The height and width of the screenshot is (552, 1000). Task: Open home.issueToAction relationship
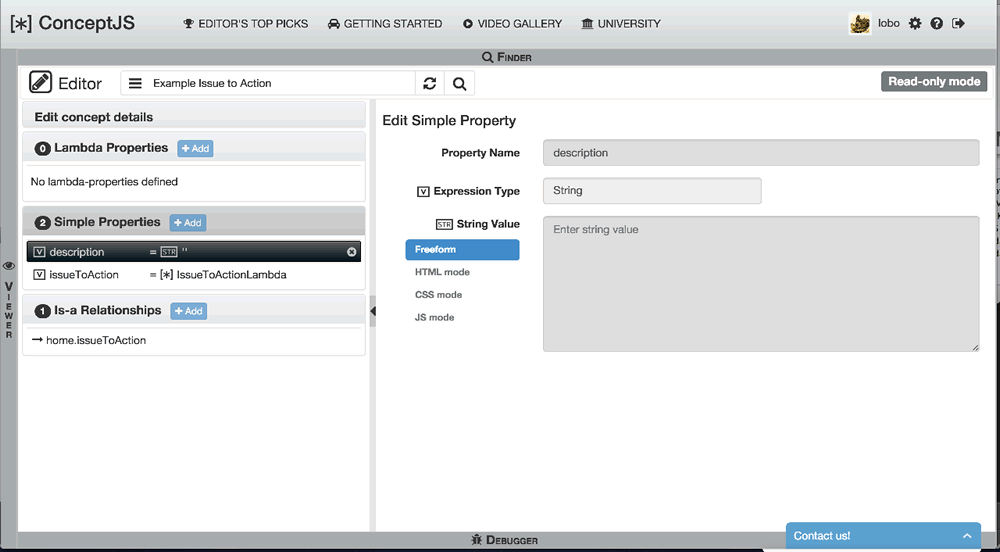[96, 340]
